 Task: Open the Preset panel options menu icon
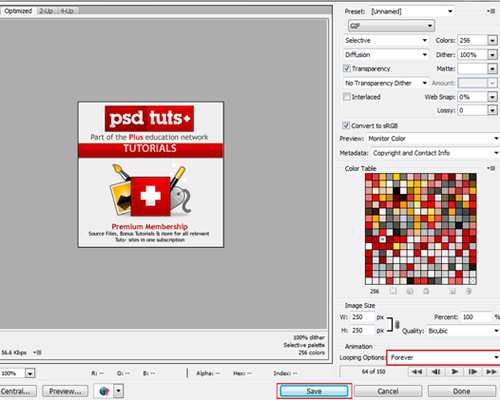pos(491,11)
